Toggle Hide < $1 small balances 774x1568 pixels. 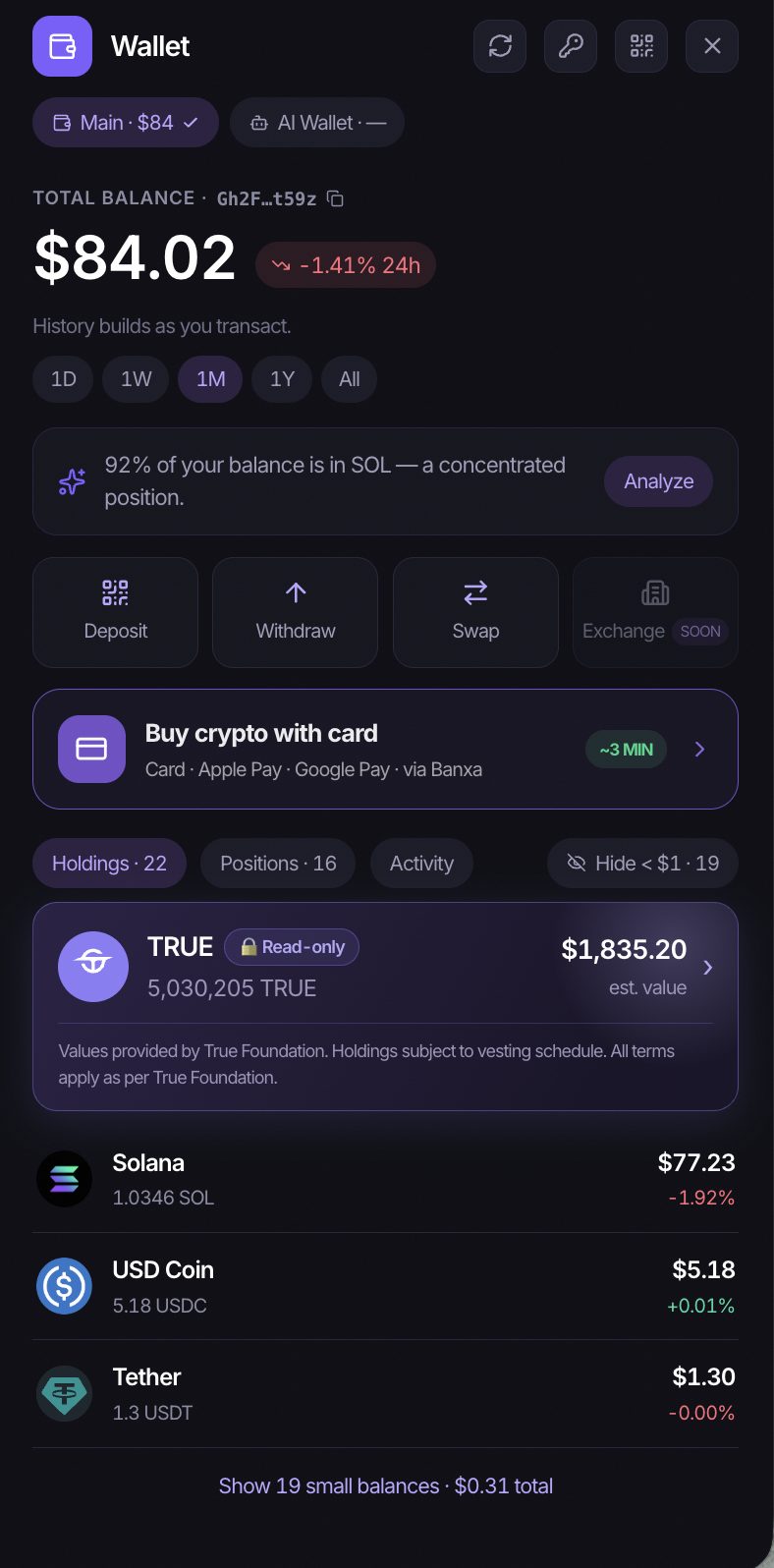click(642, 864)
